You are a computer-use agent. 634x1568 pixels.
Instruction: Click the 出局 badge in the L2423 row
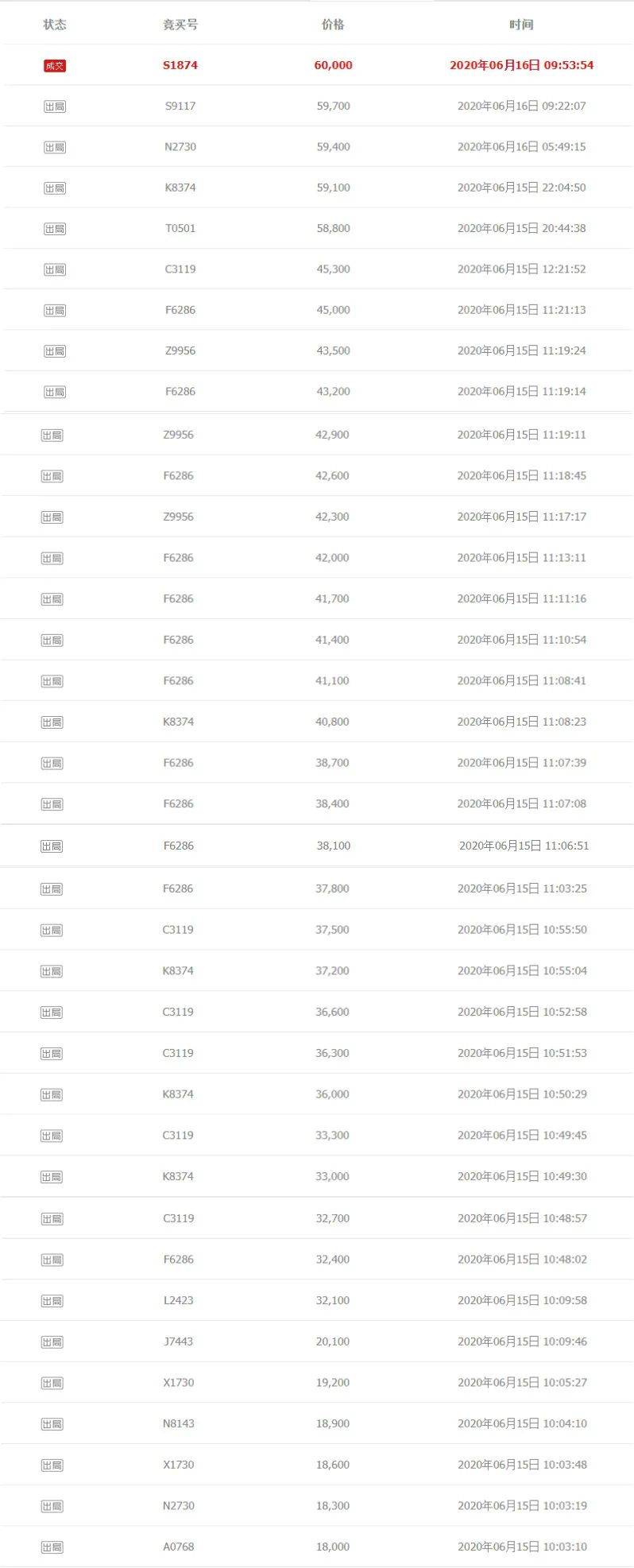pyautogui.click(x=52, y=1300)
